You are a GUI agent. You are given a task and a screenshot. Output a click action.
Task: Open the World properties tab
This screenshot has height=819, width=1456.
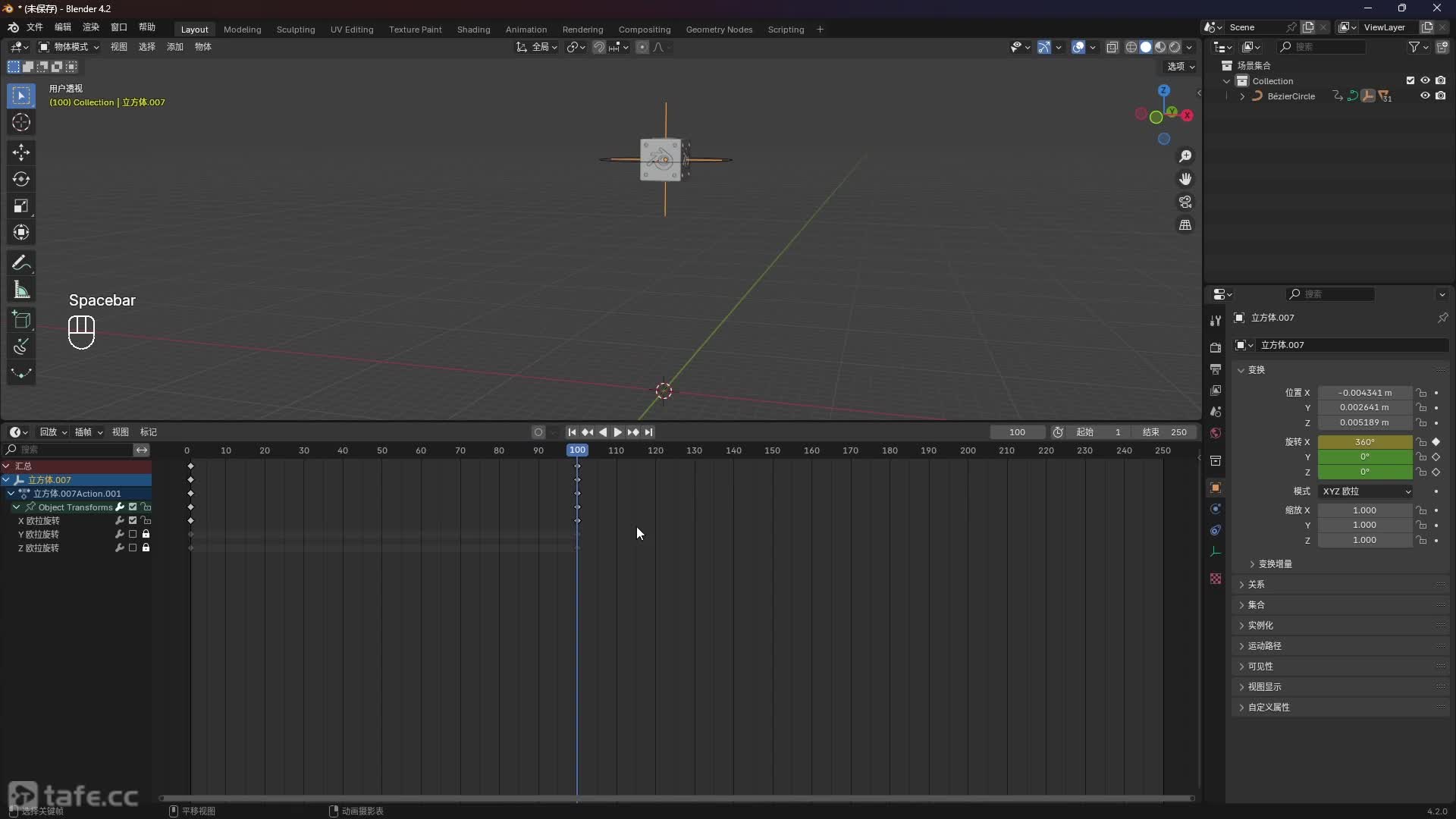click(x=1216, y=433)
